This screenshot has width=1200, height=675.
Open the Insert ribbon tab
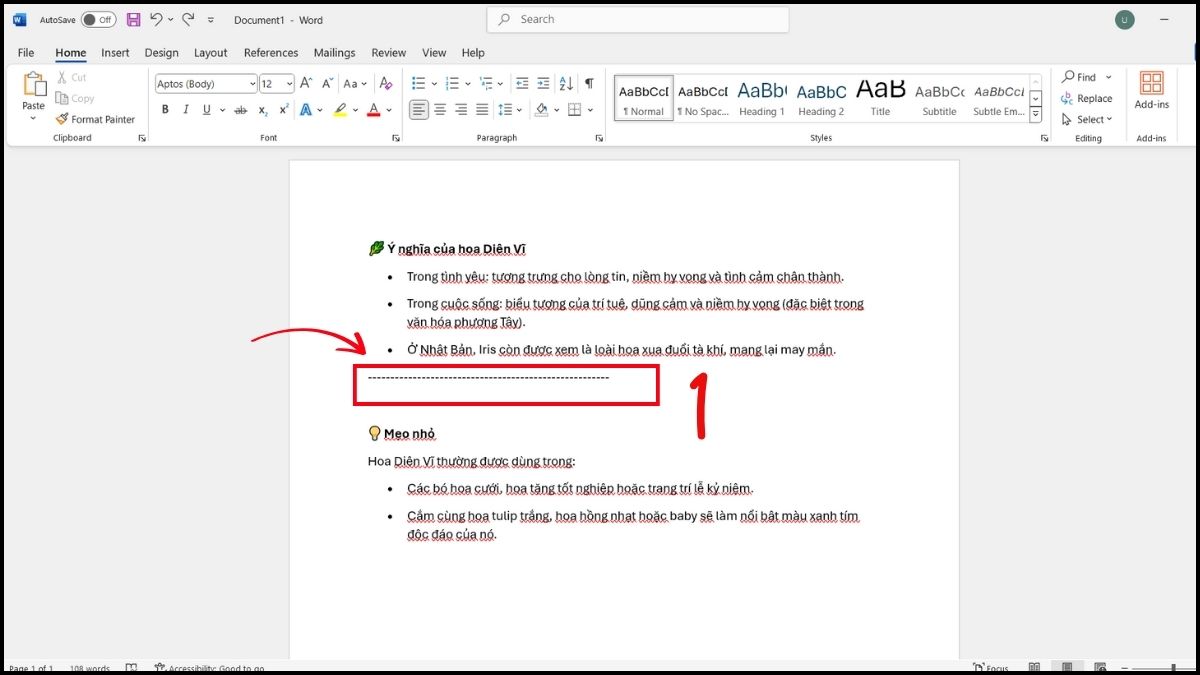coord(115,53)
